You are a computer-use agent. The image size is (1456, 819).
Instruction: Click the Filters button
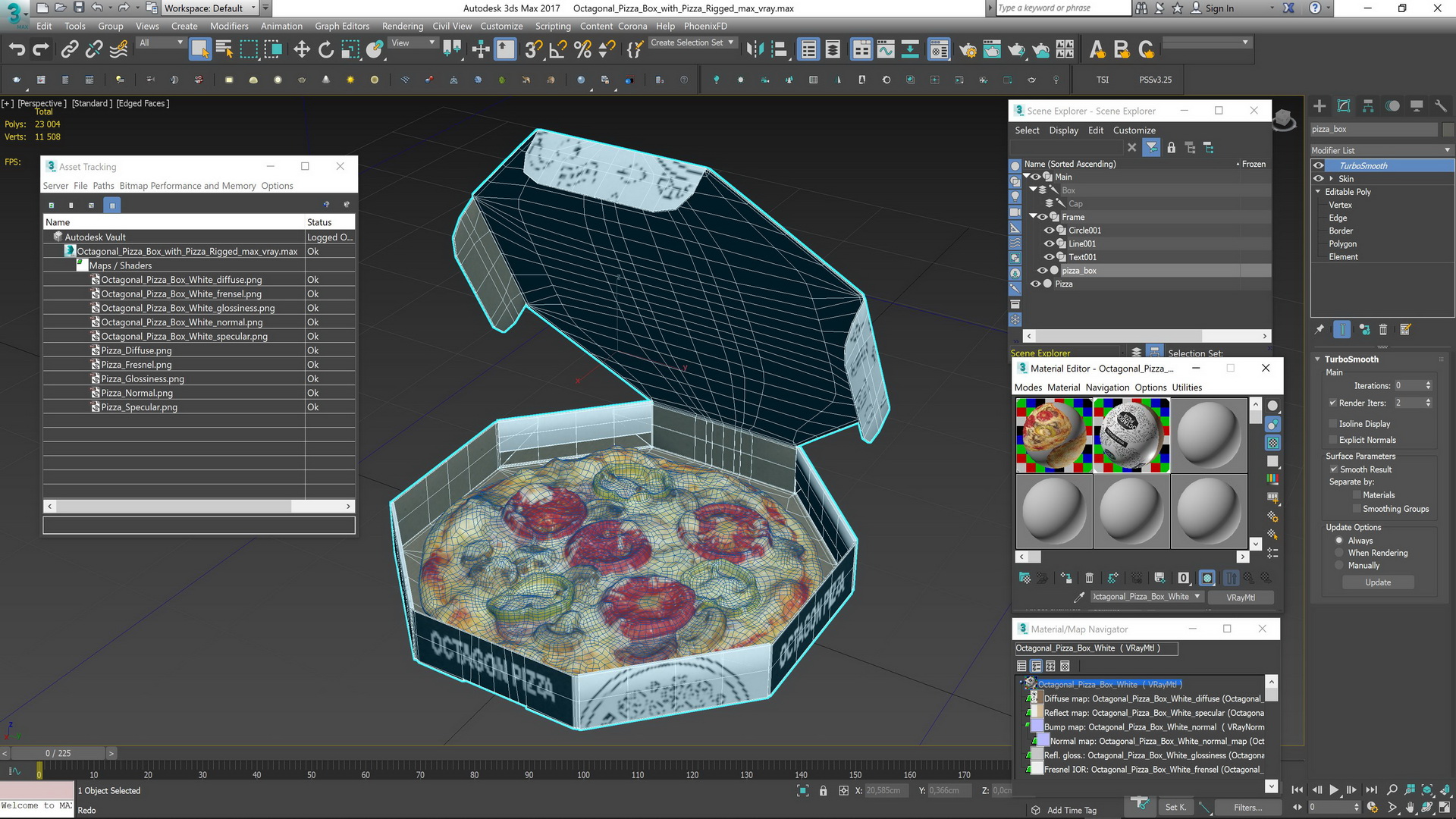(x=1247, y=808)
